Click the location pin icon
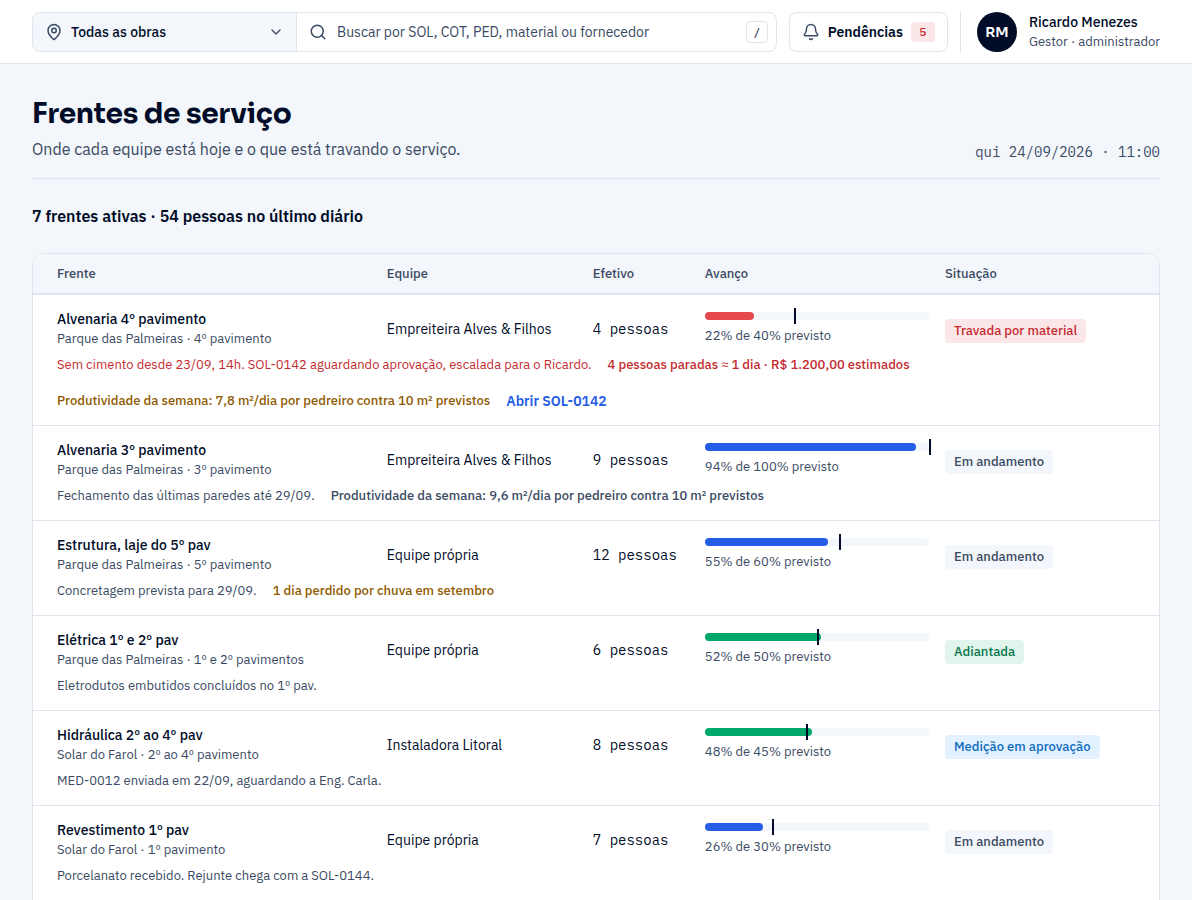This screenshot has height=900, width=1192. click(x=54, y=32)
